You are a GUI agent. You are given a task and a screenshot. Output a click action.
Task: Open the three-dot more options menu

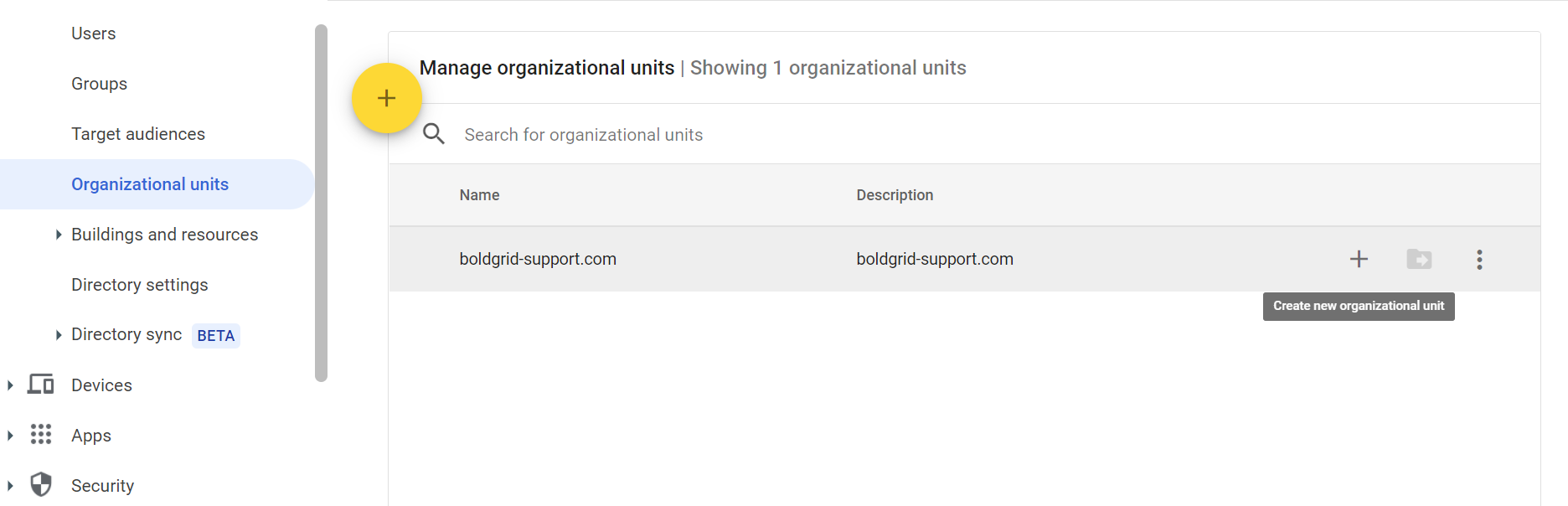pyautogui.click(x=1479, y=259)
